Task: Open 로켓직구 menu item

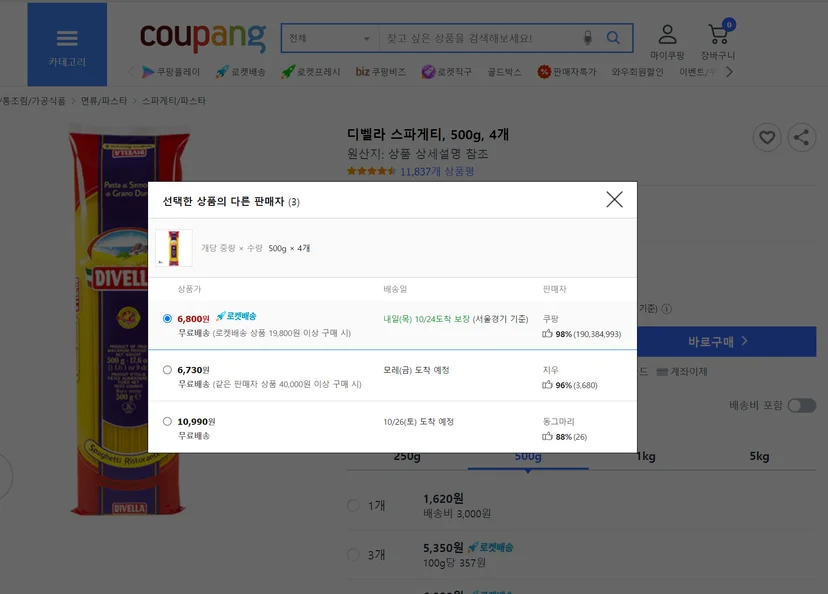Action: [x=447, y=72]
